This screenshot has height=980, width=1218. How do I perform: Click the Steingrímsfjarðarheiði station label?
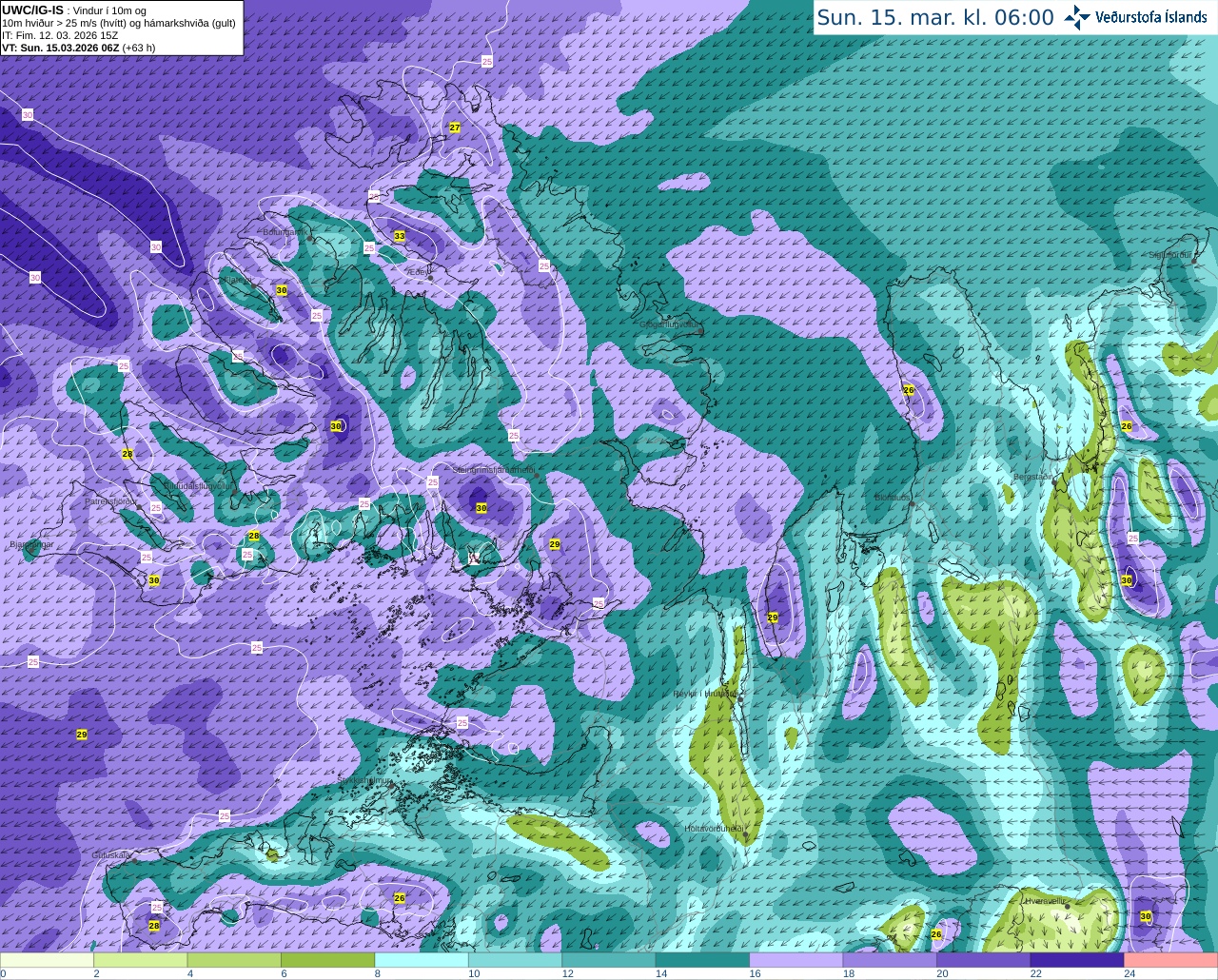tap(492, 470)
